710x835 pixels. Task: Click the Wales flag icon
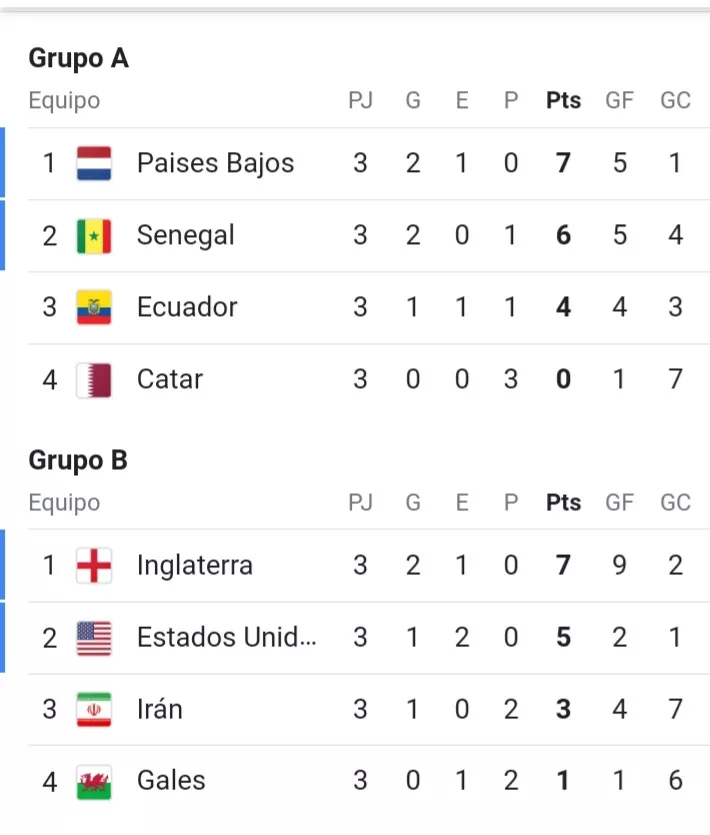point(94,782)
